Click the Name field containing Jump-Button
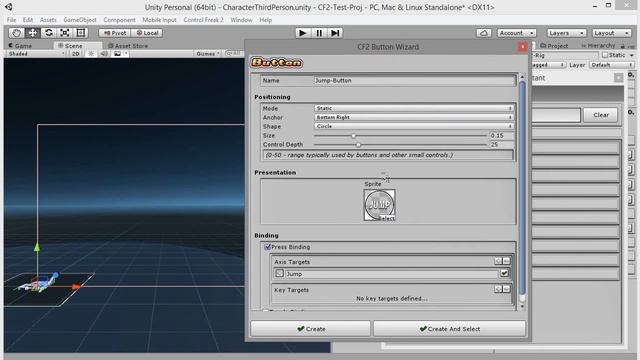 pos(414,80)
